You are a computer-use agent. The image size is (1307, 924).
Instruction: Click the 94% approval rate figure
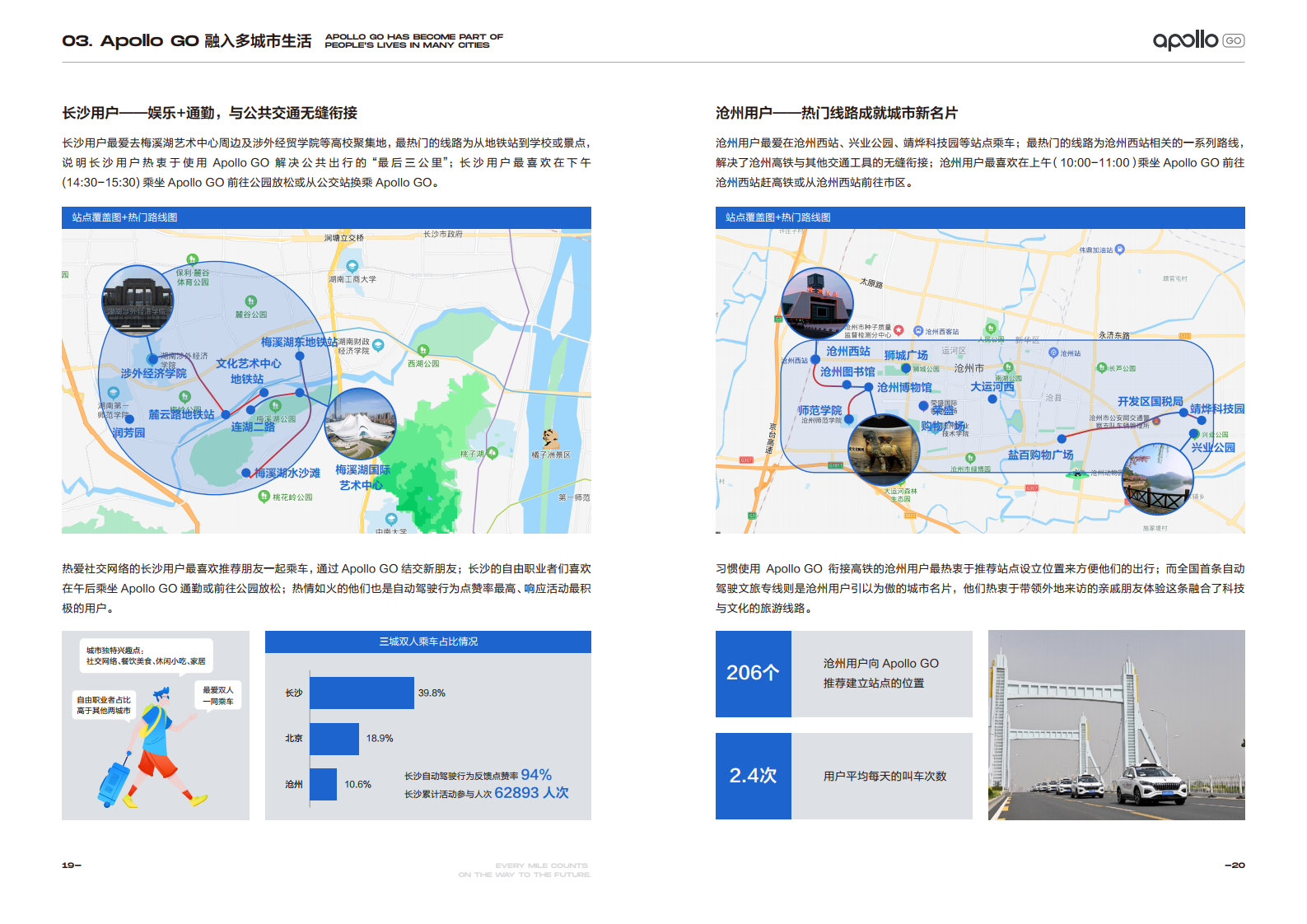[536, 775]
